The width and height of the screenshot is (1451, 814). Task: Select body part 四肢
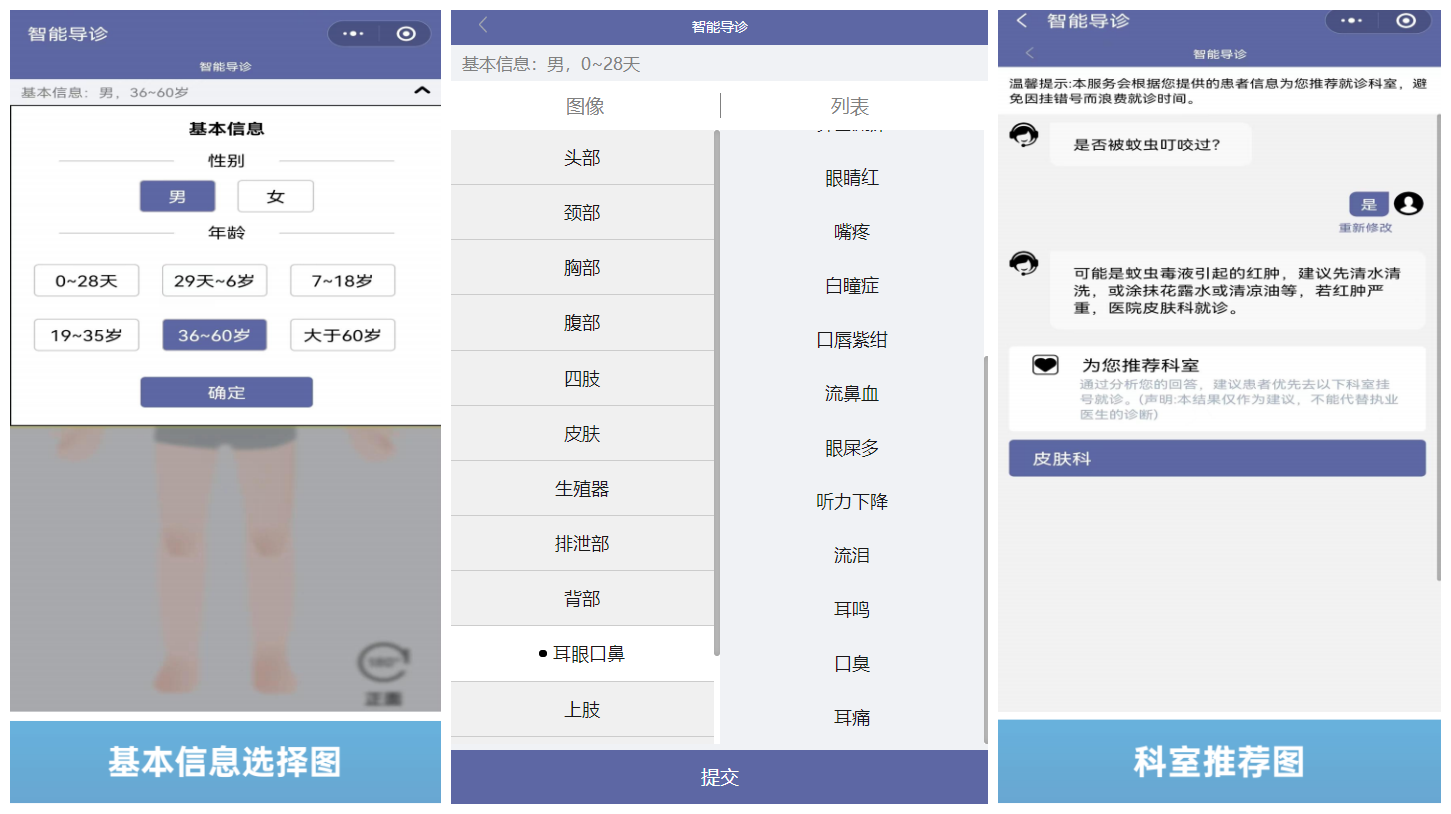(x=582, y=379)
